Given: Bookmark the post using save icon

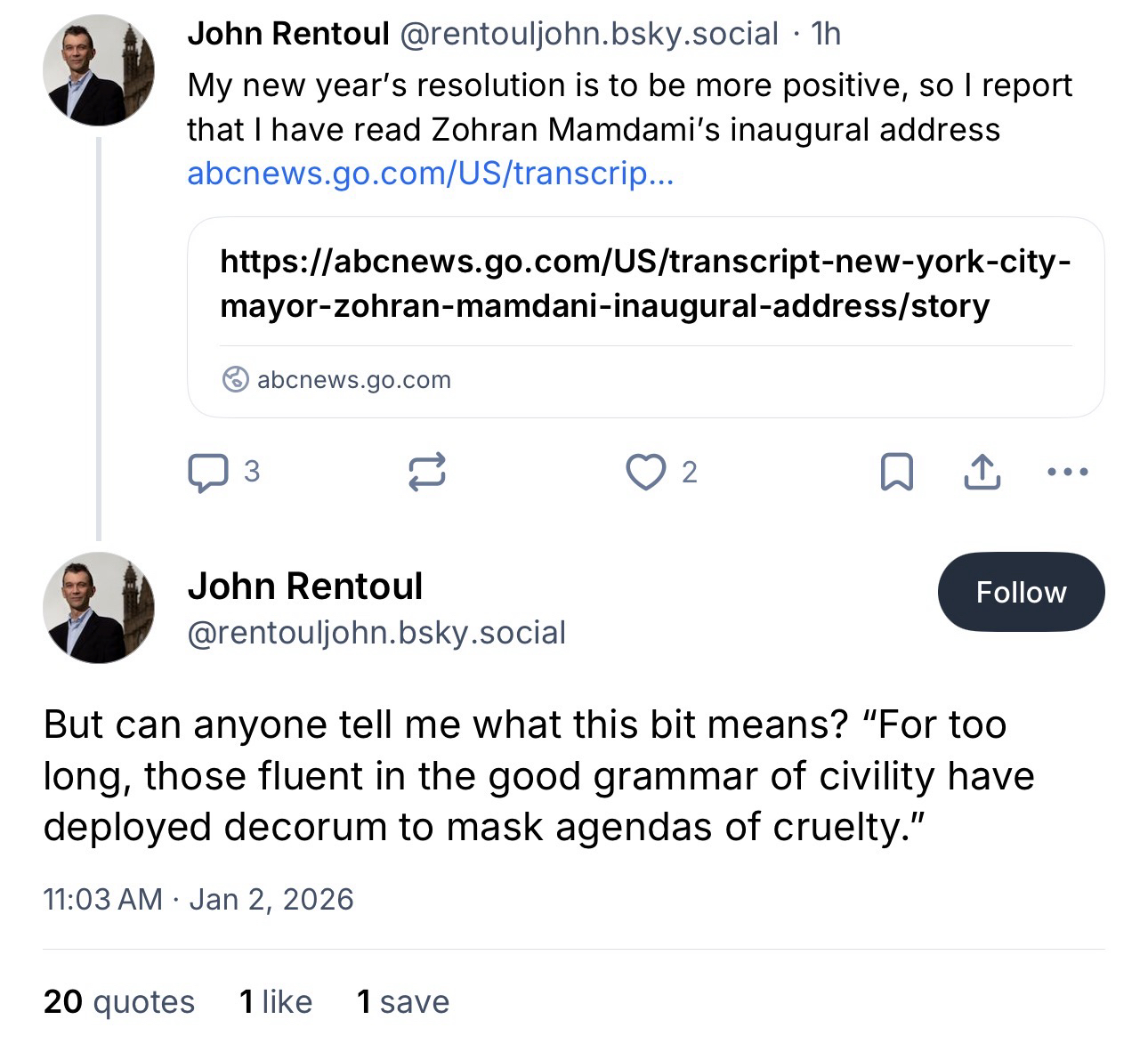Looking at the screenshot, I should click(x=896, y=472).
